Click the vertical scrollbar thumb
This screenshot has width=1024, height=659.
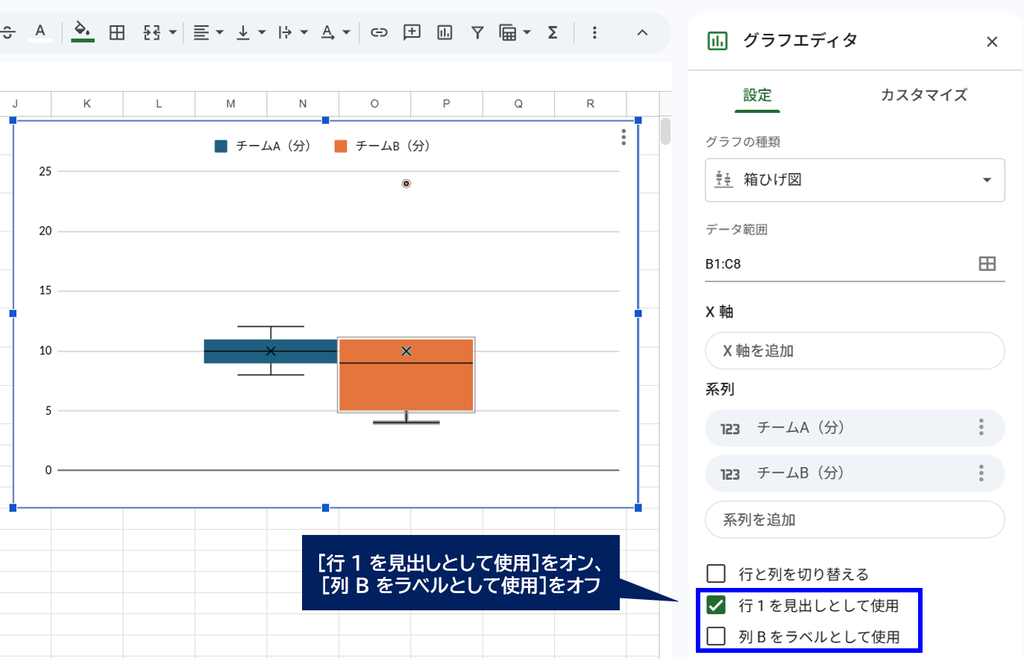[665, 131]
